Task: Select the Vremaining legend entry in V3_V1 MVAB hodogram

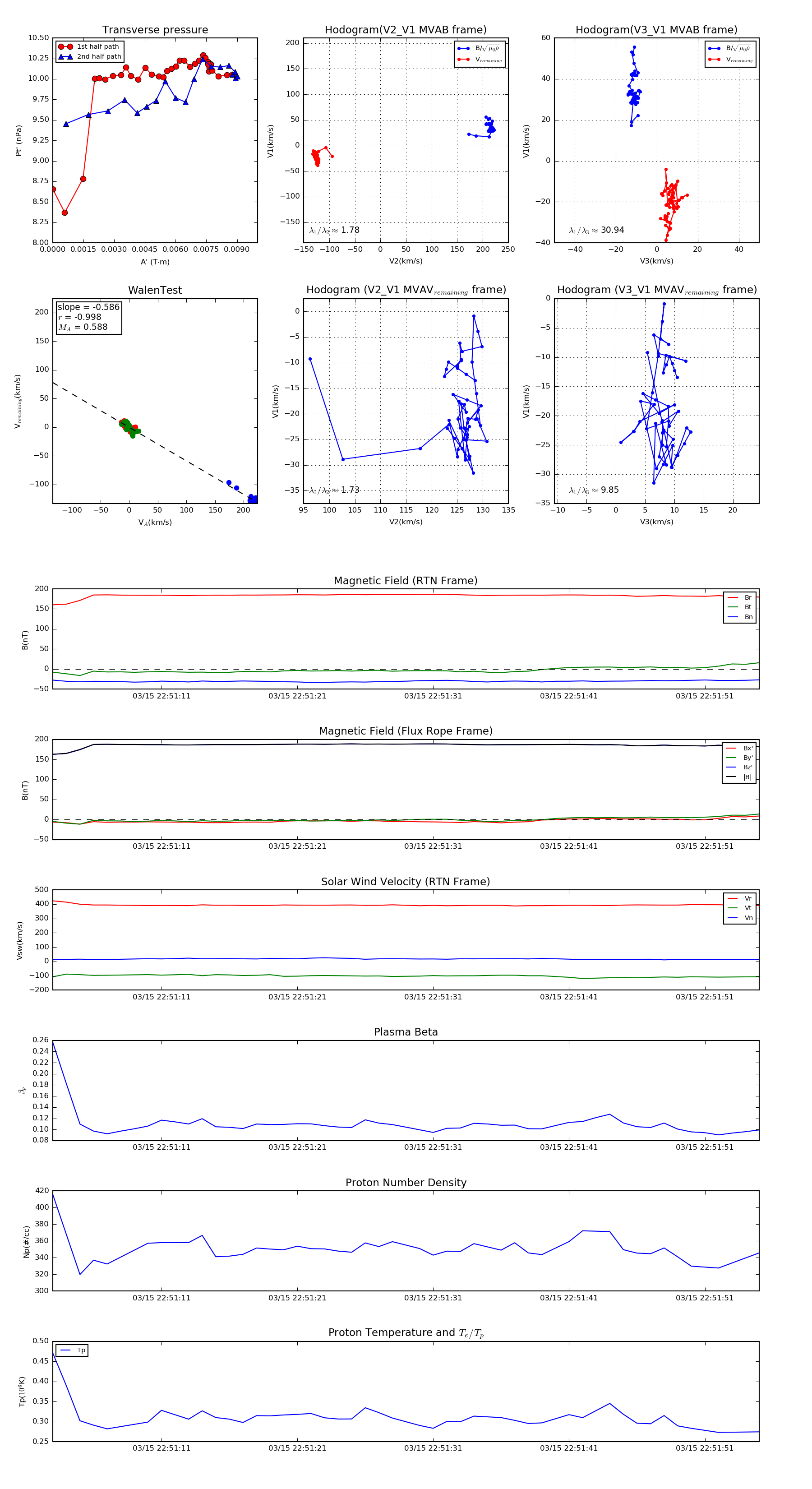Action: (730, 60)
